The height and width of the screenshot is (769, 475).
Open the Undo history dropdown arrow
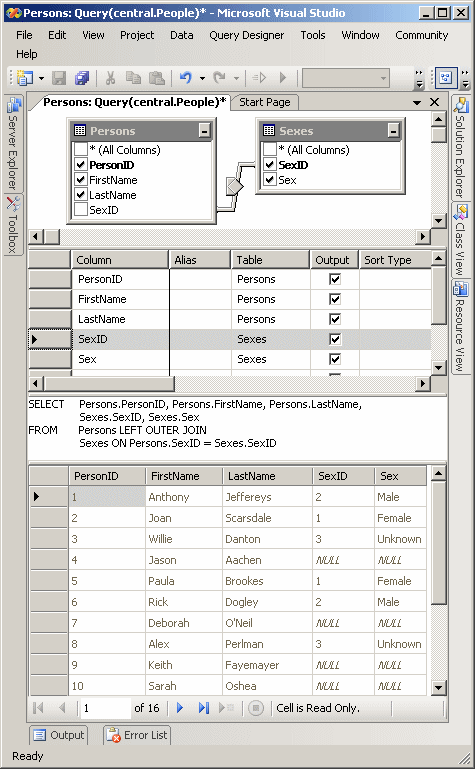point(202,78)
